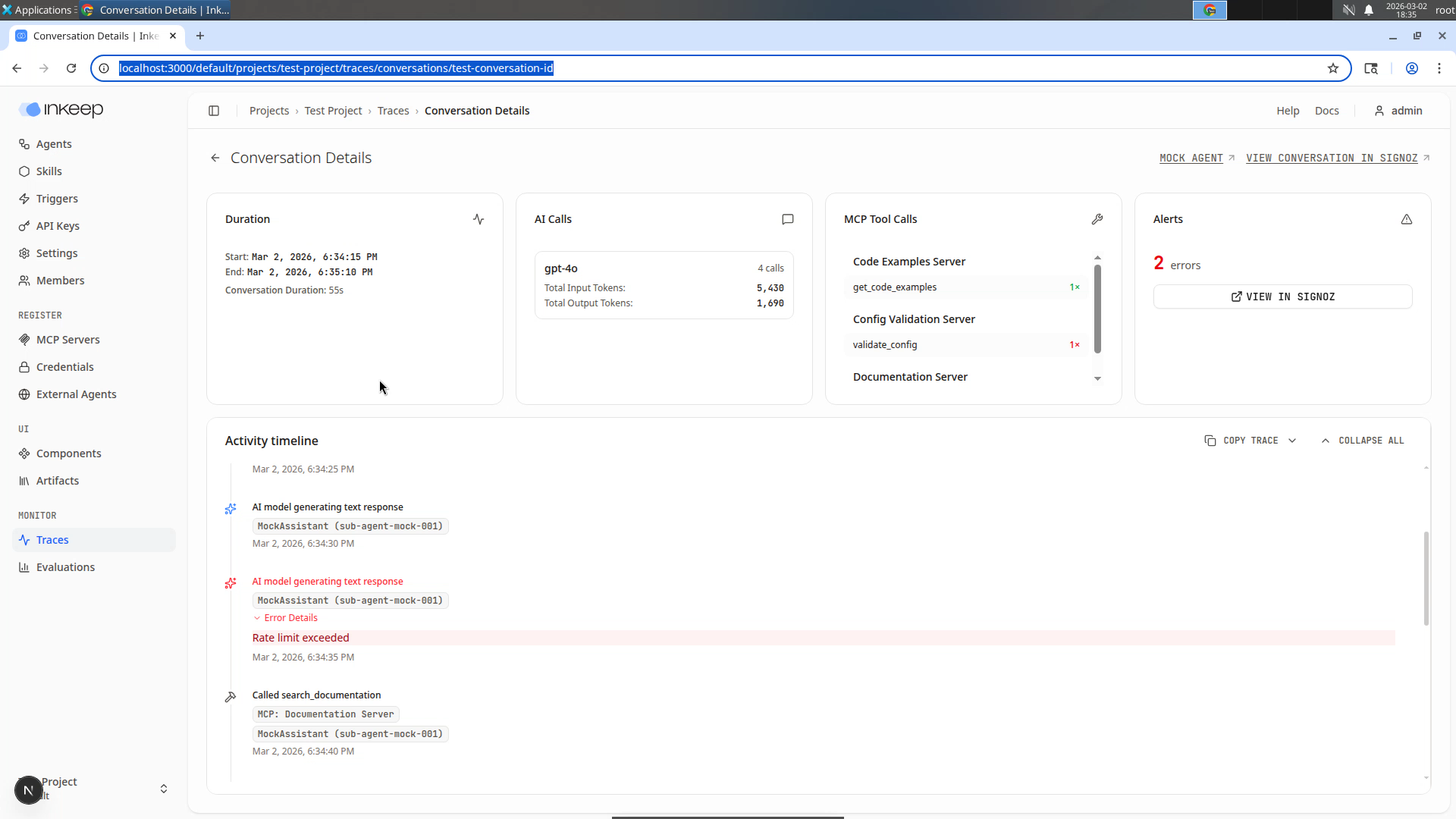Click the warning triangle icon in Alerts

(1407, 219)
